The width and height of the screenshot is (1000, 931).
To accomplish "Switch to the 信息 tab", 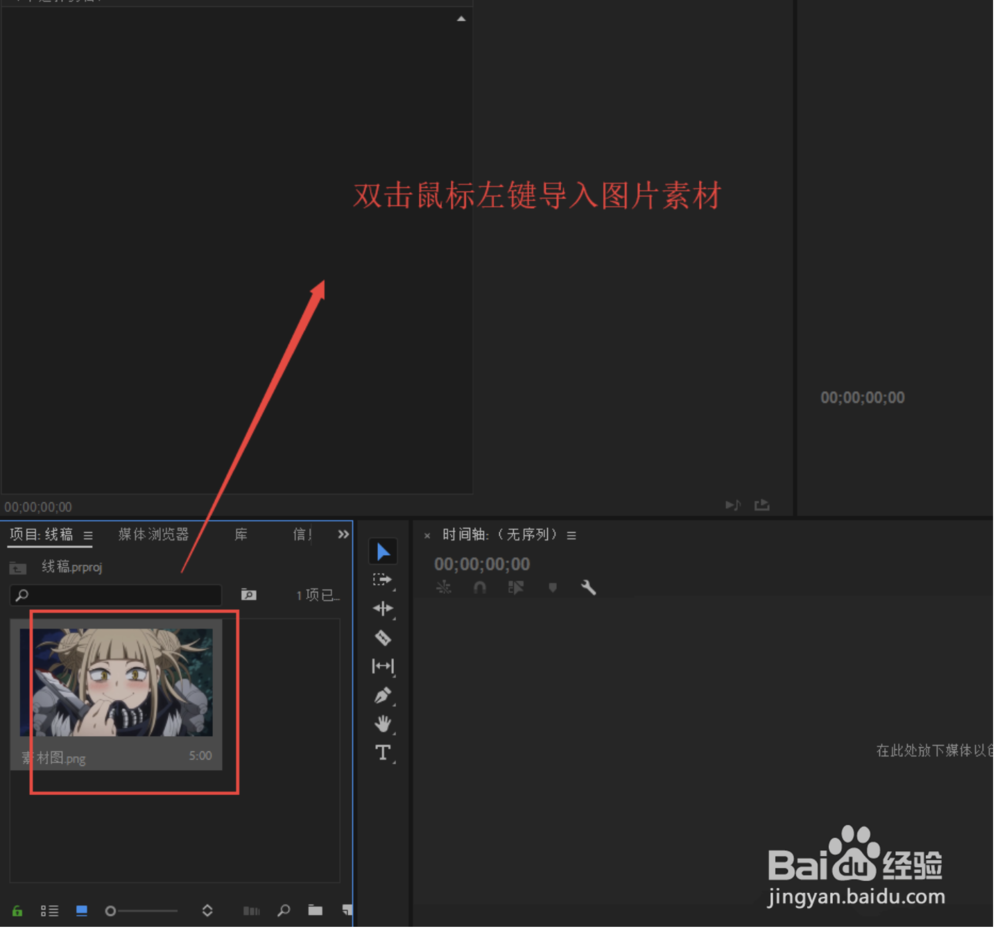I will click(302, 534).
